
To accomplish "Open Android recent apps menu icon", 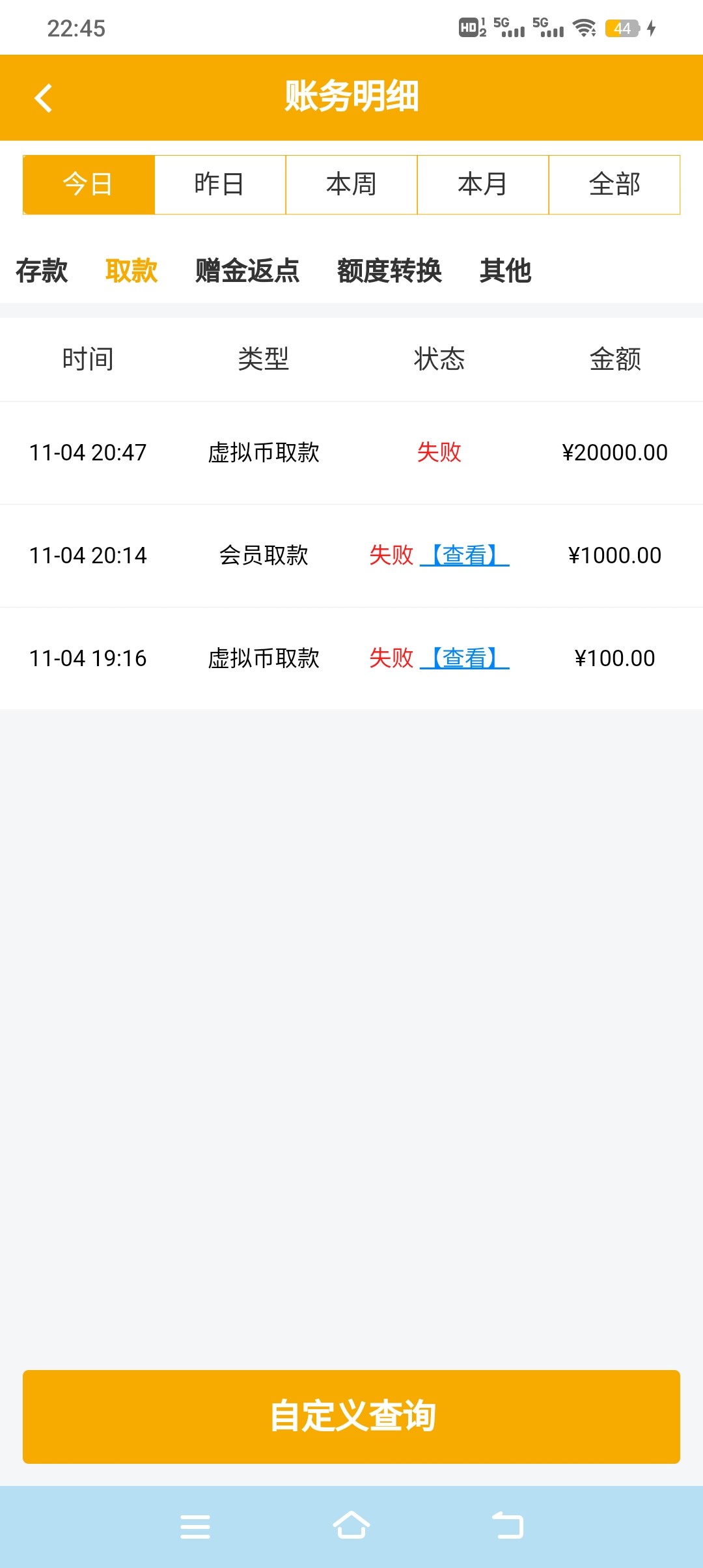I will click(195, 1526).
